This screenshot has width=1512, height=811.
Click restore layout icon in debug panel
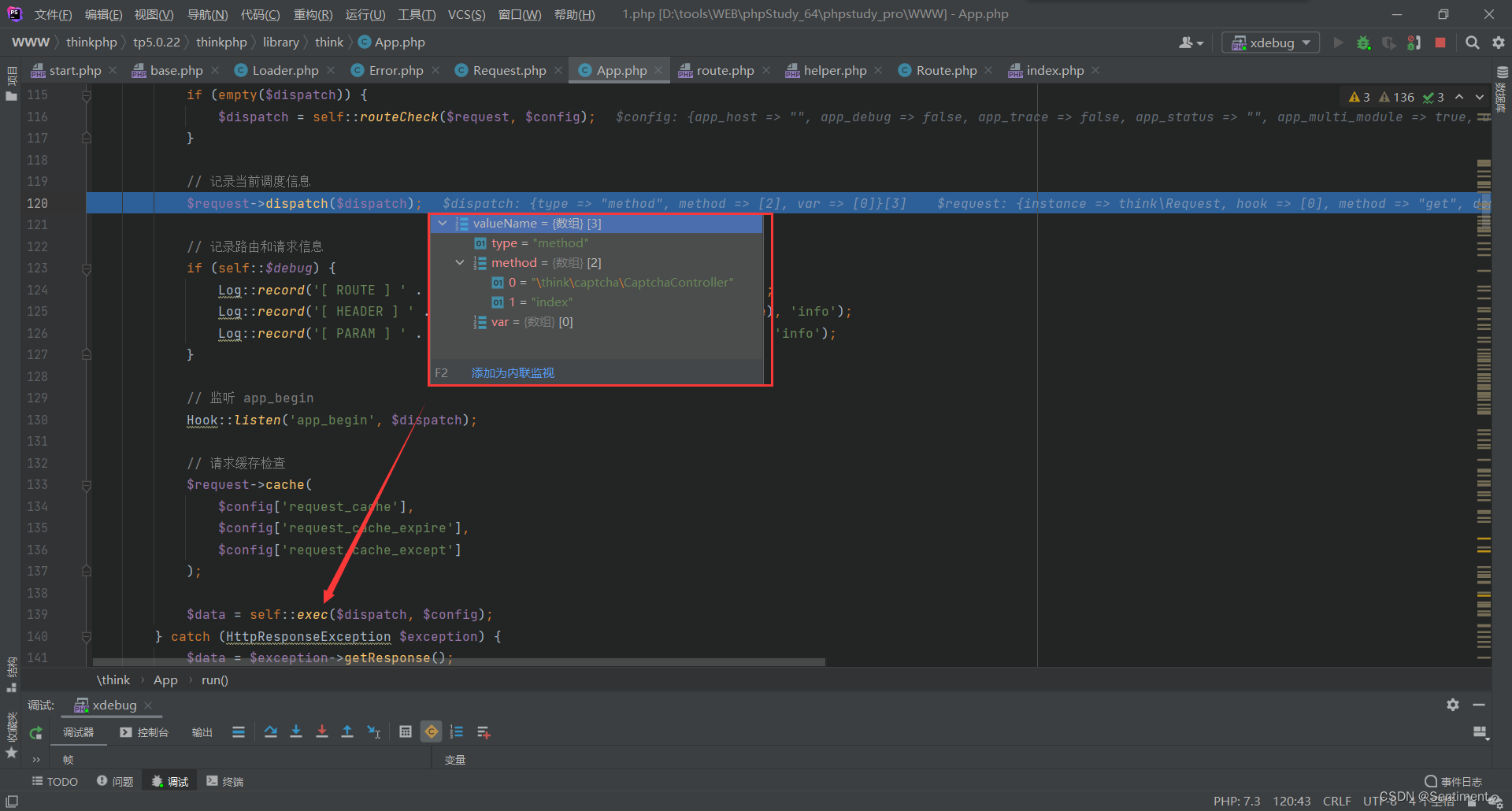1480,733
